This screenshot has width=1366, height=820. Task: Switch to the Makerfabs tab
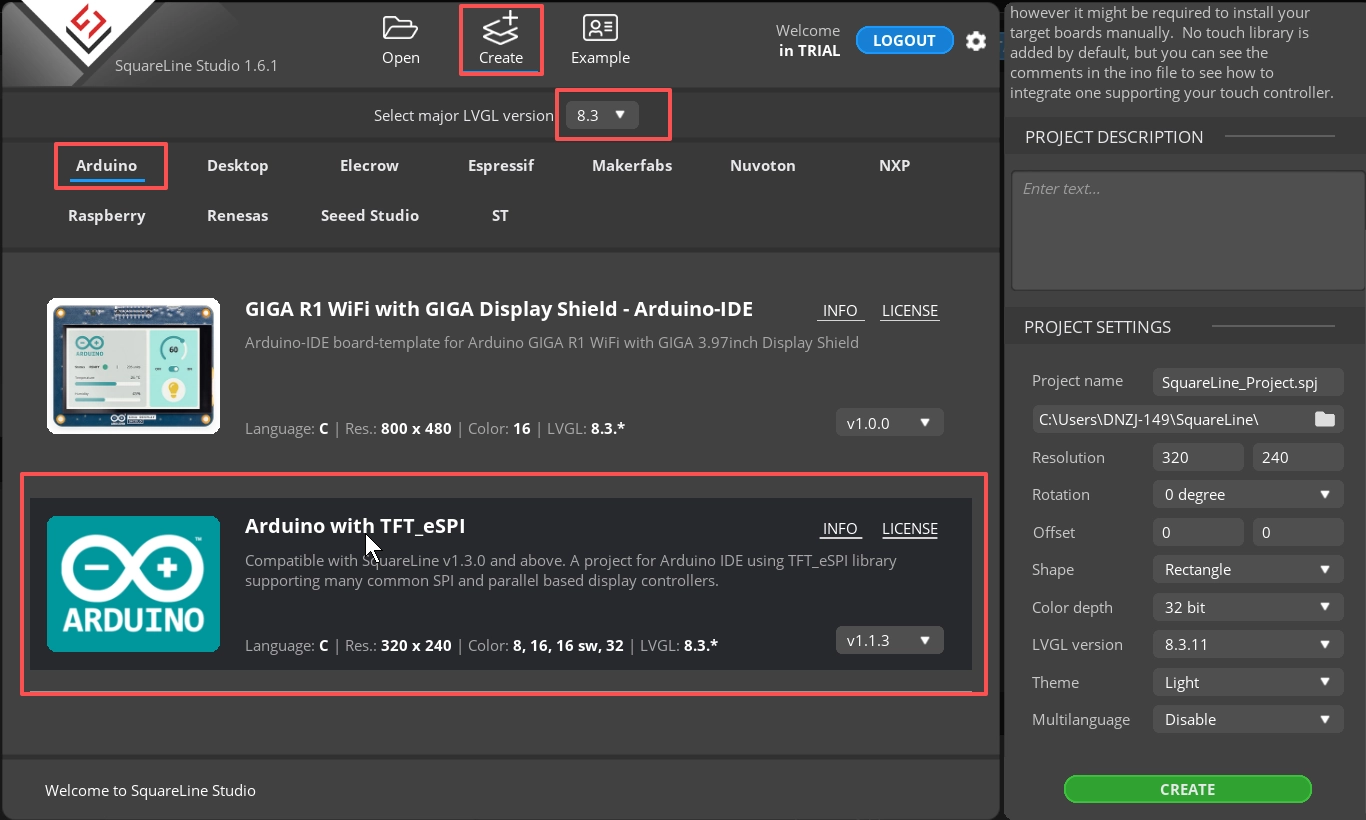coord(632,165)
